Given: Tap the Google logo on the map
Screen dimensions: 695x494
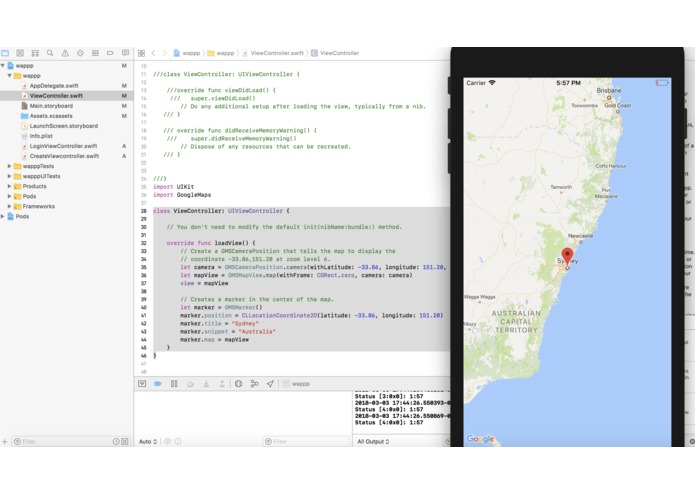Looking at the screenshot, I should click(480, 439).
